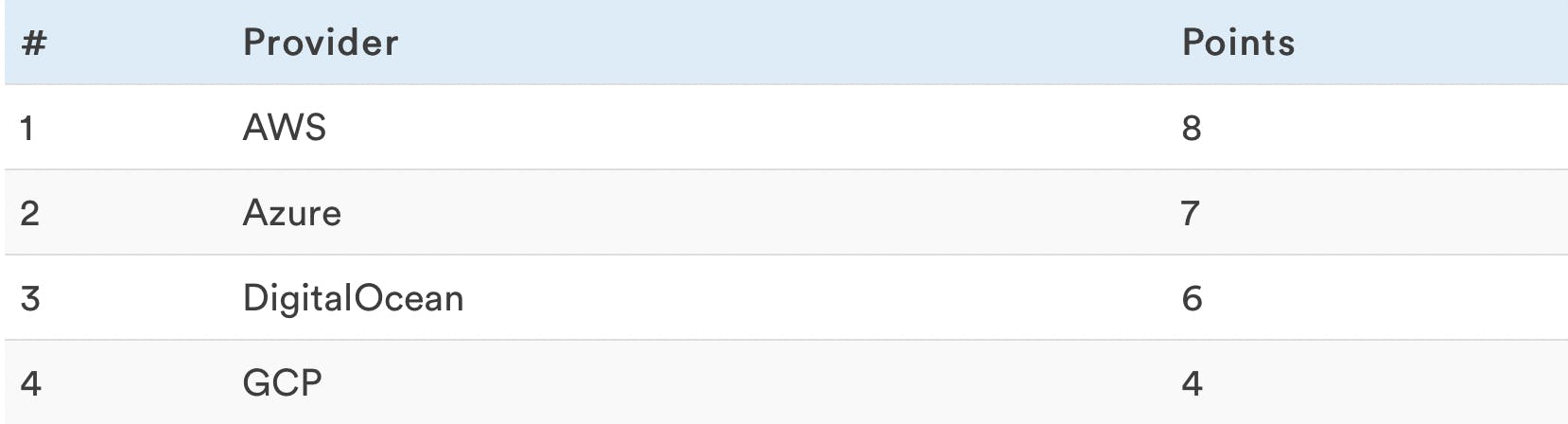Sort by the Provider column header

[x=321, y=43]
